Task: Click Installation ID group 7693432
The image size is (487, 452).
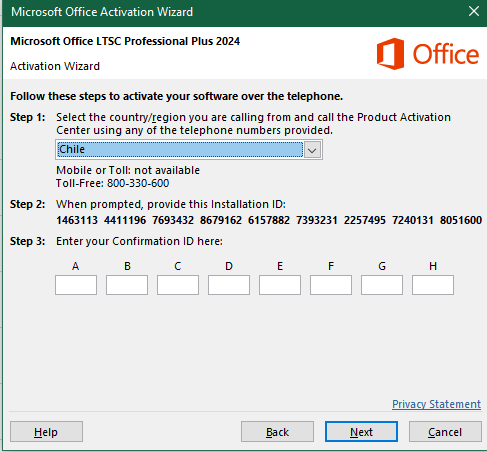Action: pyautogui.click(x=173, y=220)
